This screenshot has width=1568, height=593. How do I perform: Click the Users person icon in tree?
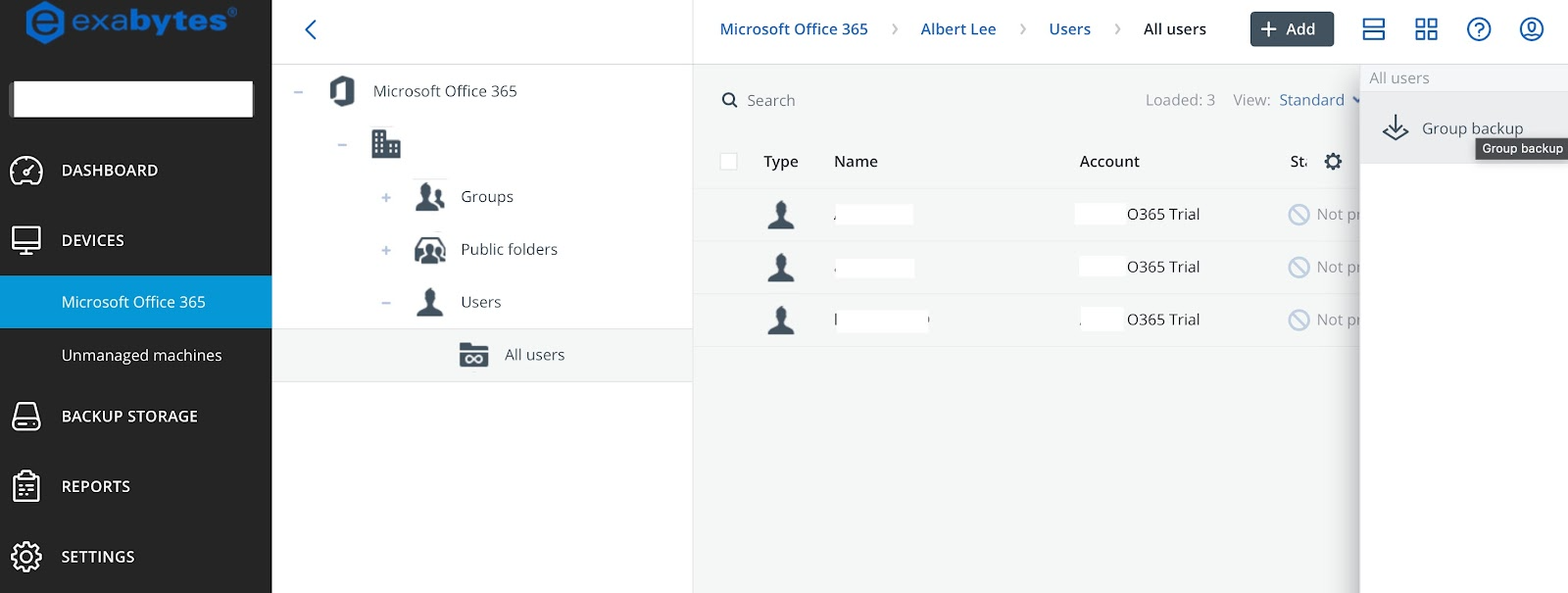tap(430, 302)
